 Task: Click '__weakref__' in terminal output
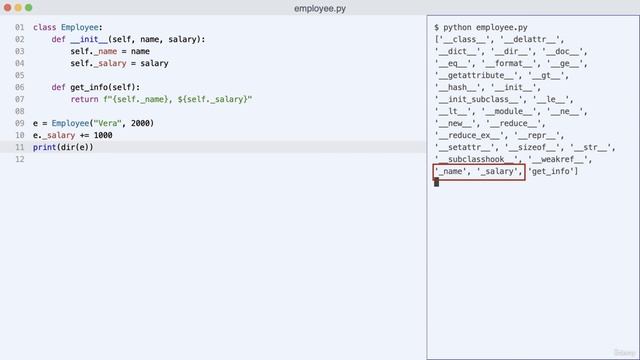(x=558, y=159)
